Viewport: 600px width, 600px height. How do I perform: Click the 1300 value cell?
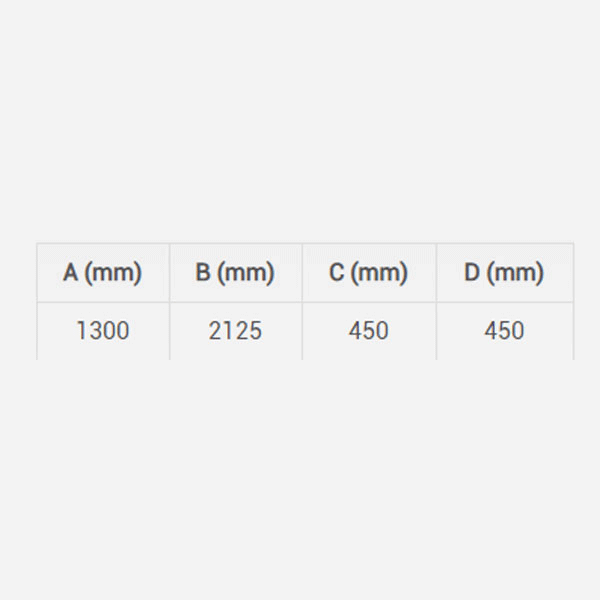(x=103, y=331)
